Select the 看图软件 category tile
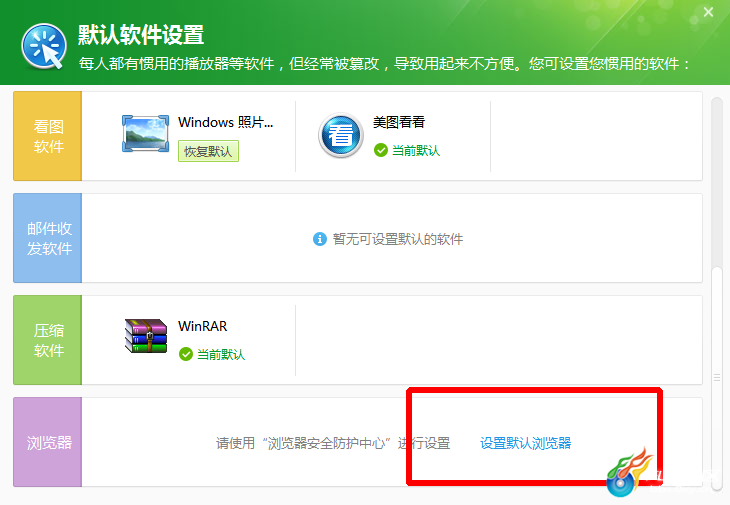This screenshot has width=730, height=505. [47, 136]
